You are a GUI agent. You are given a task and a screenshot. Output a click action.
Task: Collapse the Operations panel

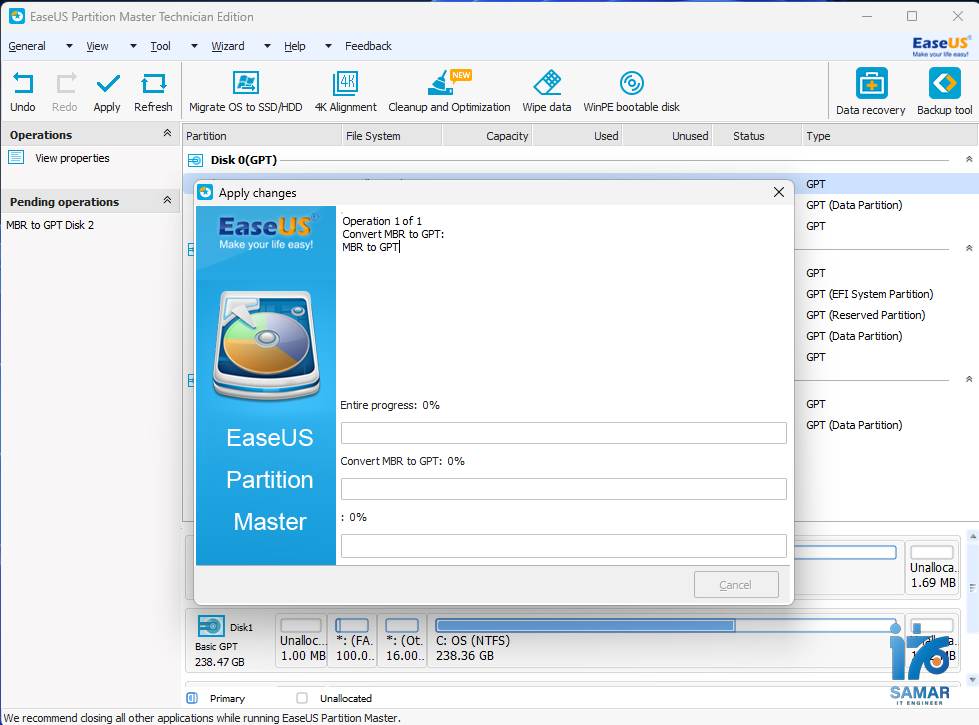(x=167, y=134)
